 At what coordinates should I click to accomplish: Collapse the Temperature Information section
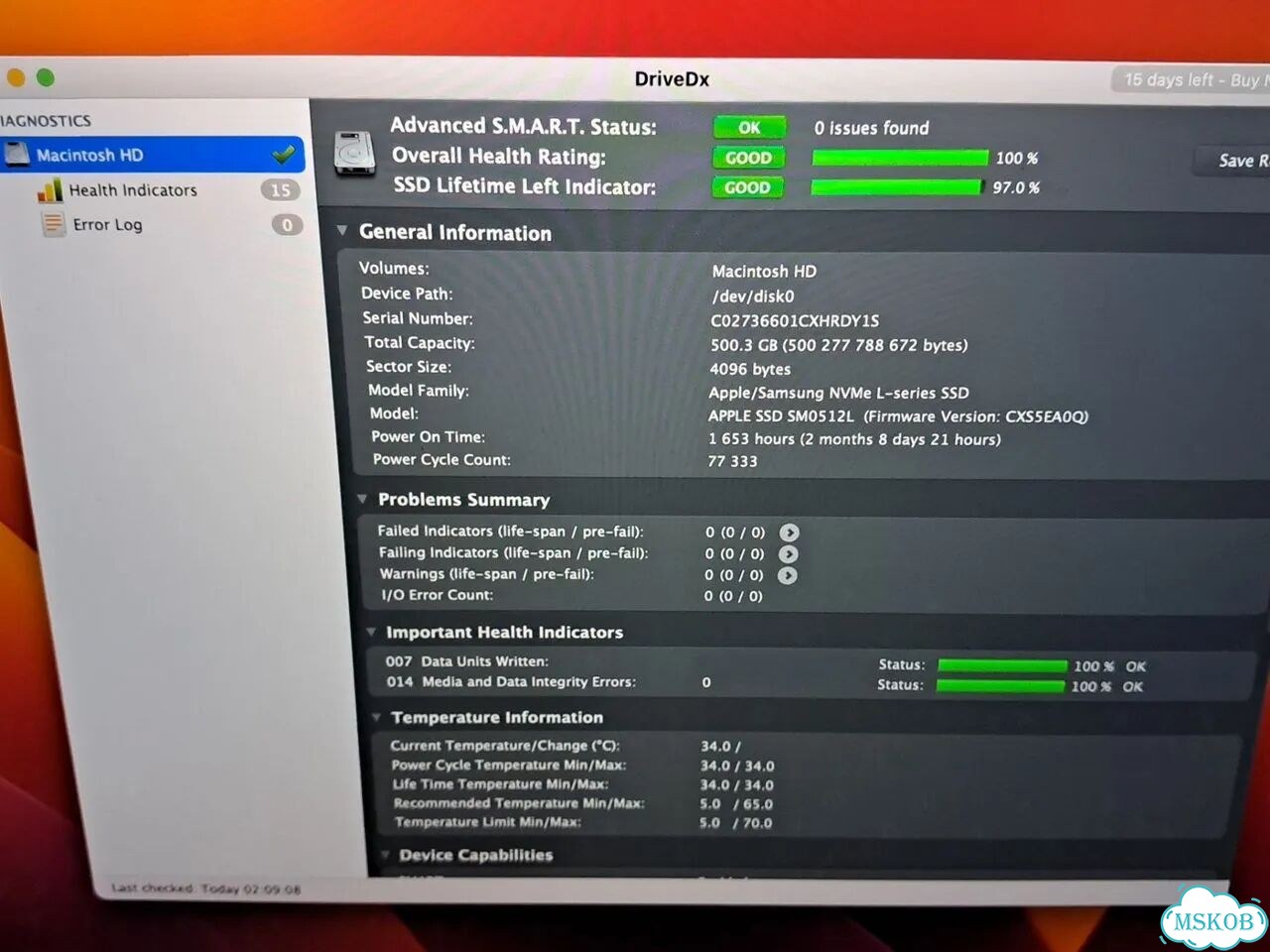click(376, 717)
